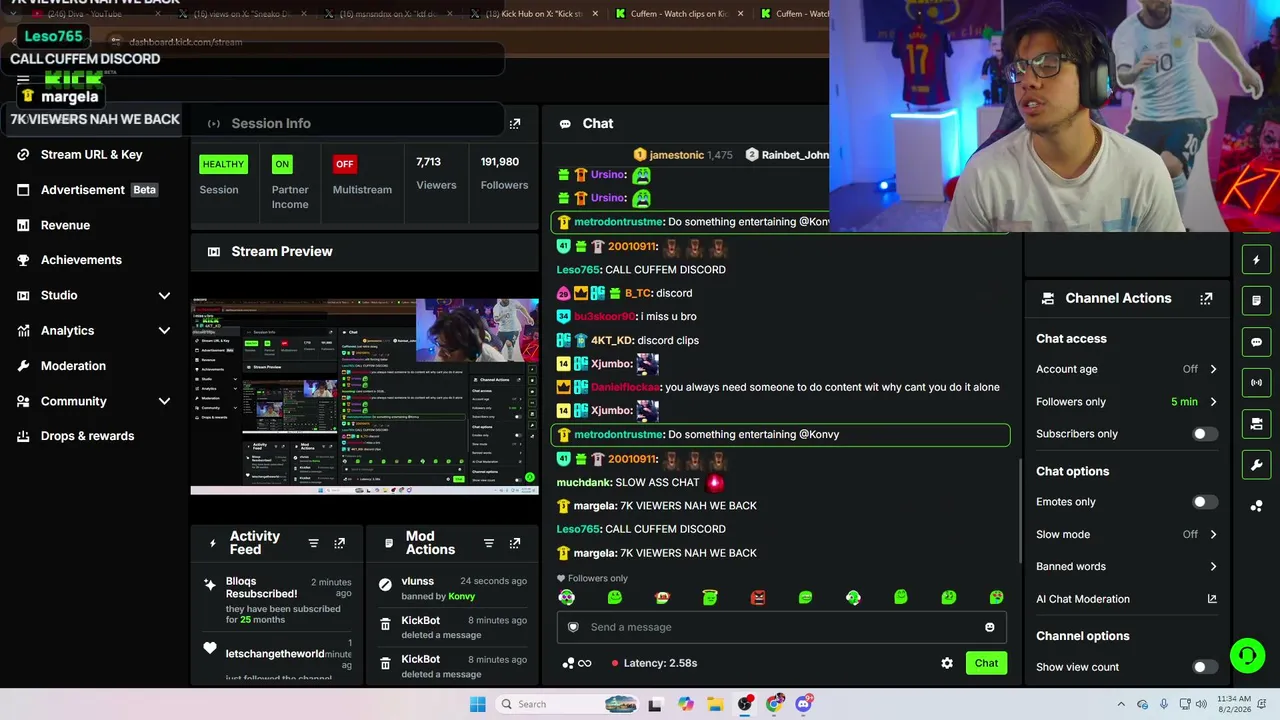
Task: Open Copilot from the taskbar
Action: point(686,704)
